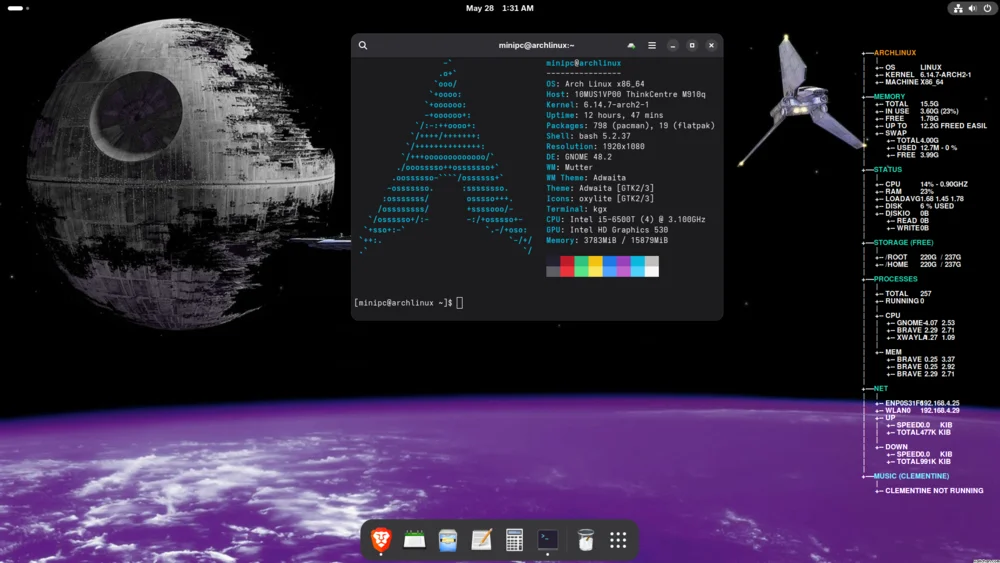Open the terminal hamburger main menu
1000x563 pixels.
pyautogui.click(x=652, y=45)
